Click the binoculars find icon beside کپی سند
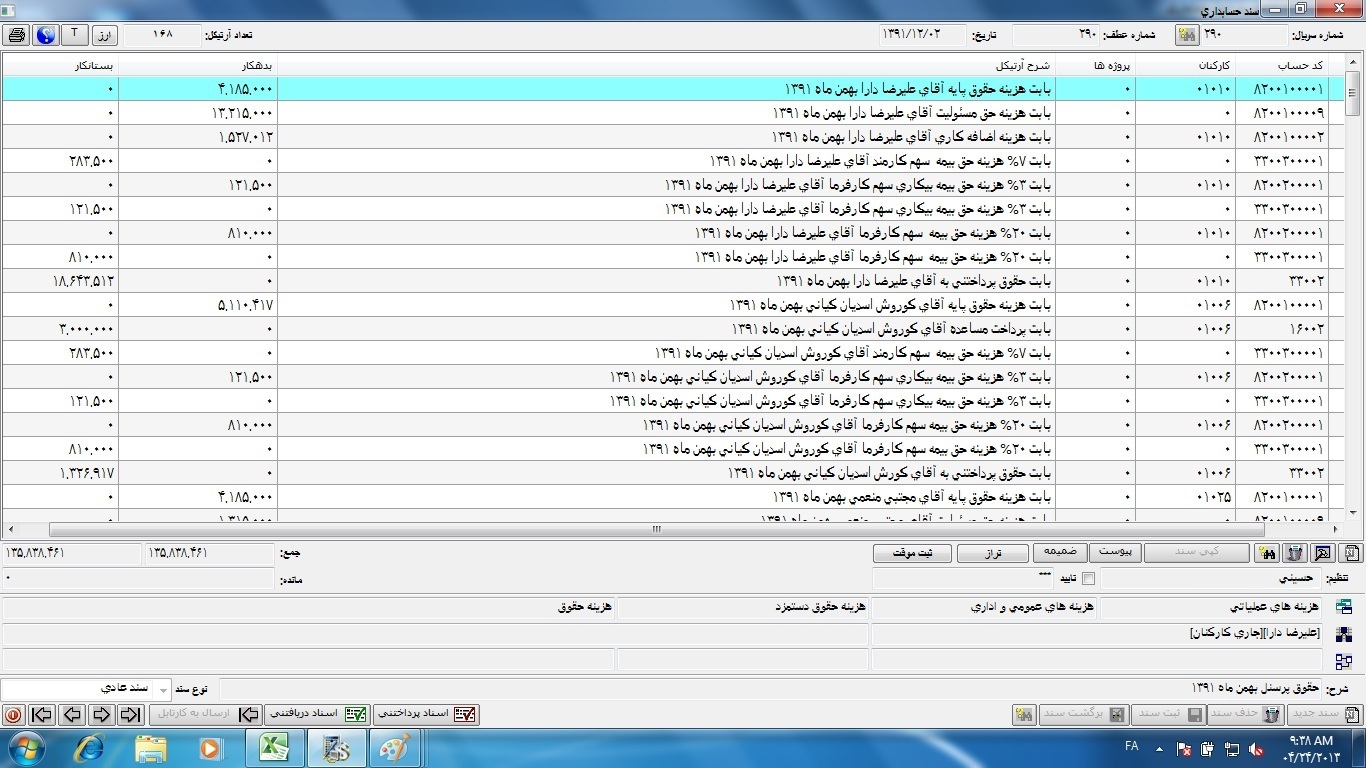Screen dimensions: 1366x768 coord(1267,553)
